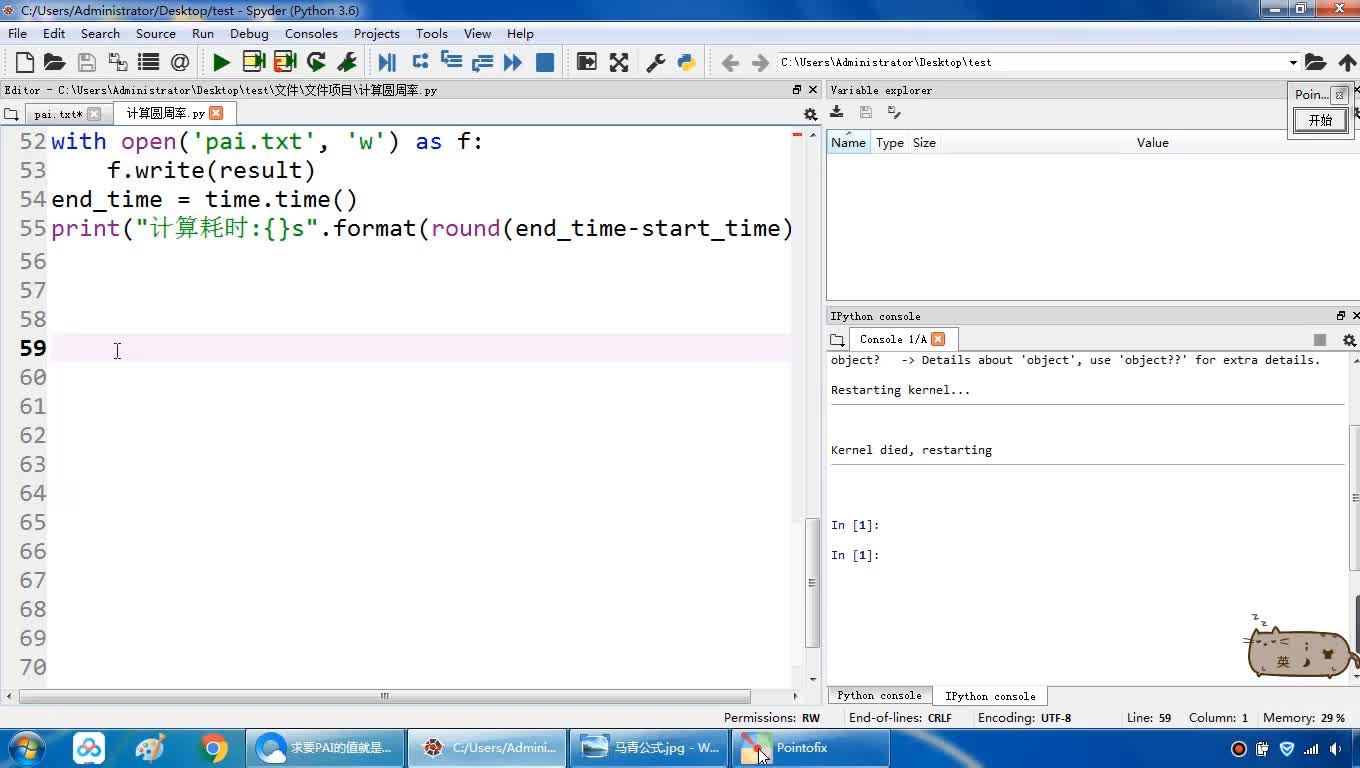Click the blue stop debugging square
Image resolution: width=1360 pixels, height=768 pixels.
[x=545, y=63]
